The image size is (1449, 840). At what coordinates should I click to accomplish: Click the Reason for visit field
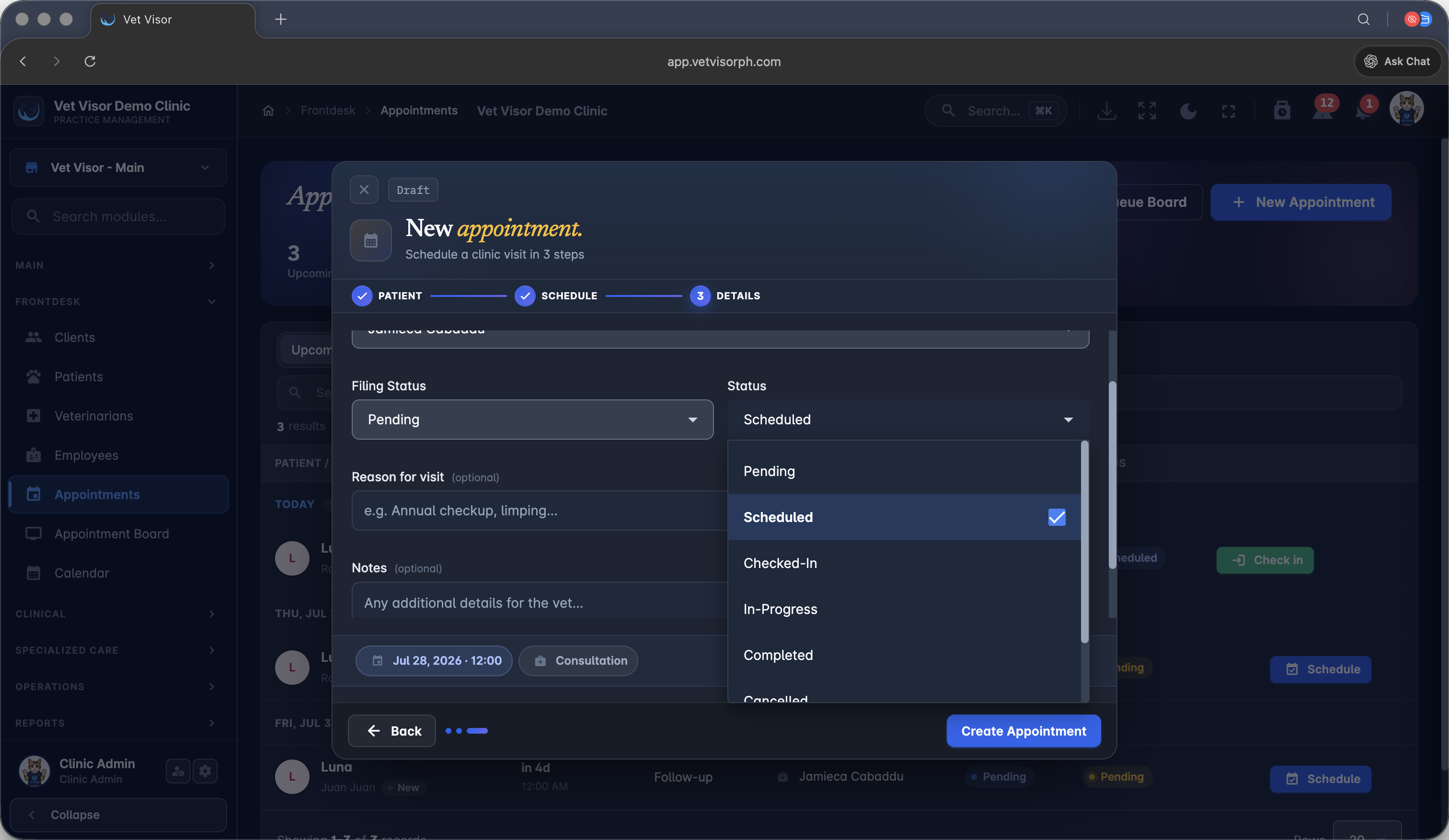click(540, 510)
